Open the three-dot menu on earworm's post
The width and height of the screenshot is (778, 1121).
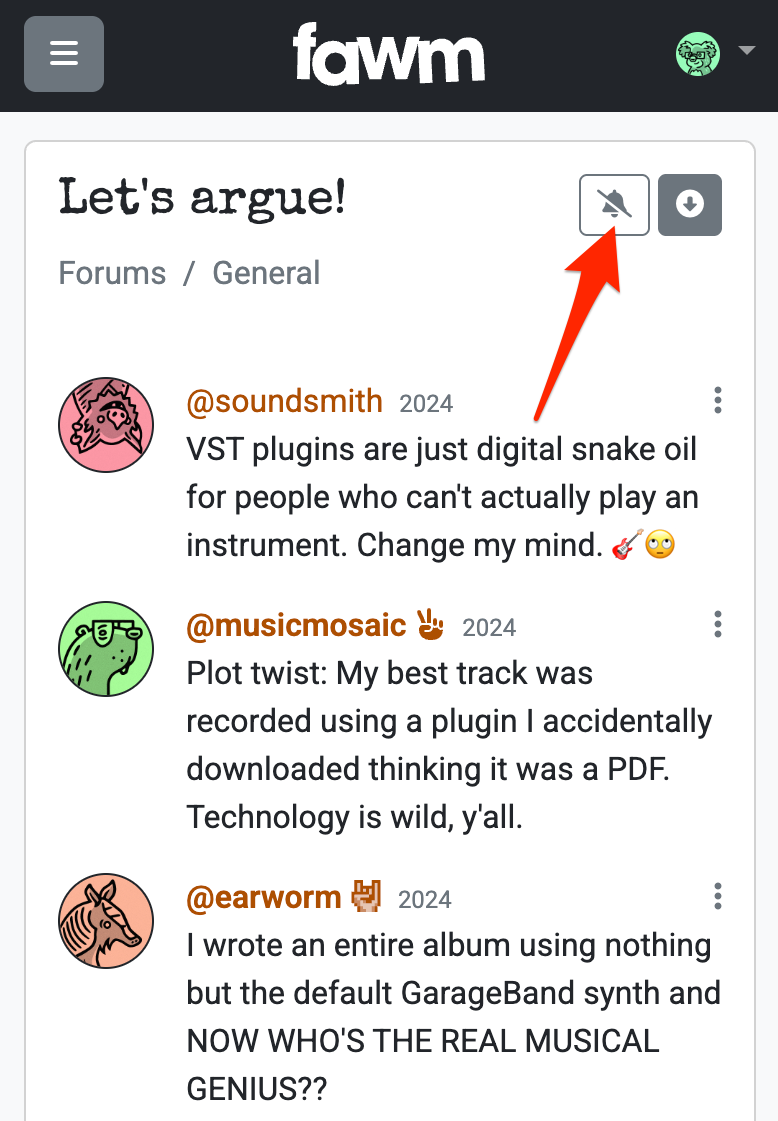pyautogui.click(x=717, y=896)
